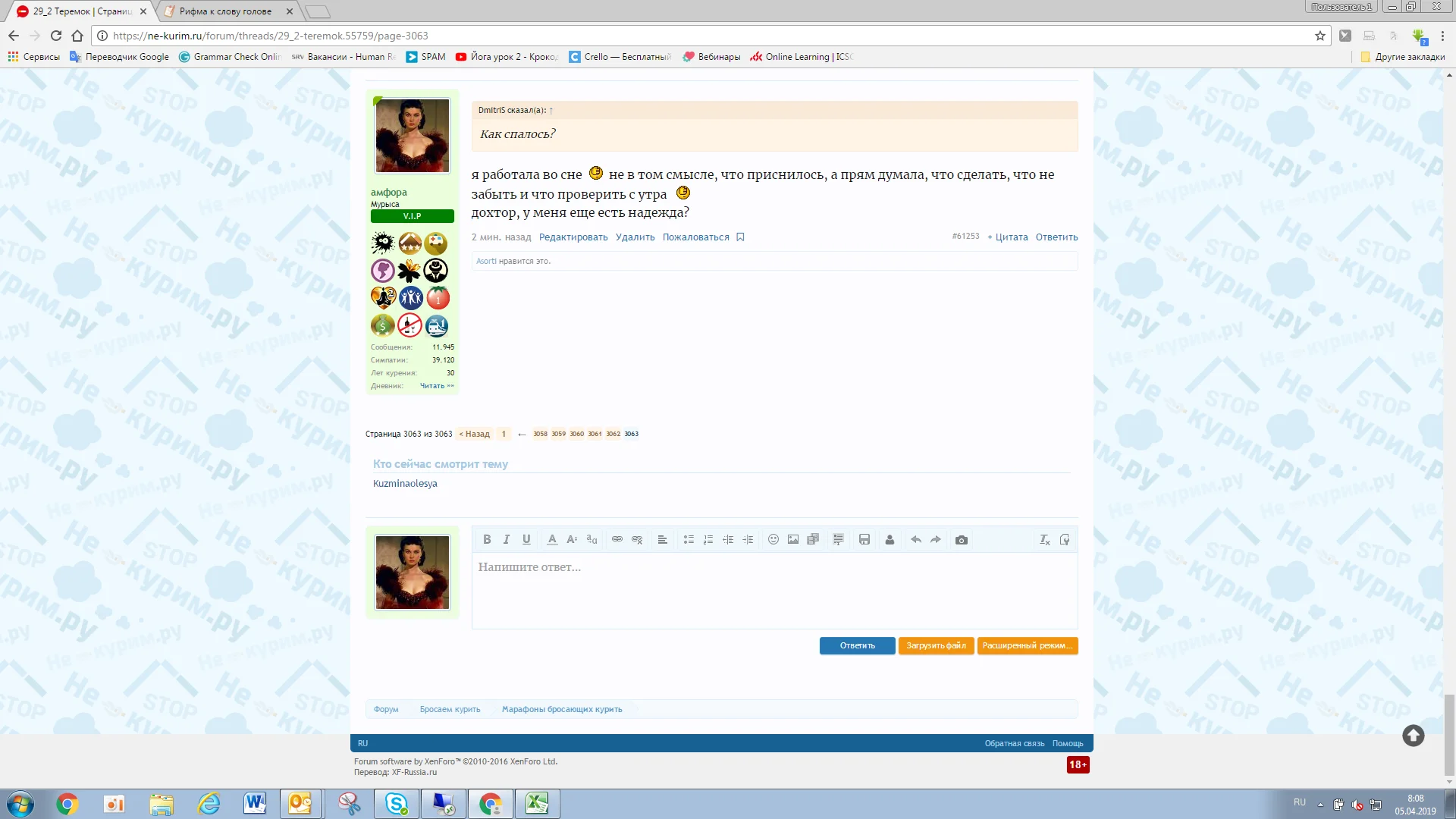Click the camera icon in editor toolbar
This screenshot has width=1456, height=819.
(962, 540)
